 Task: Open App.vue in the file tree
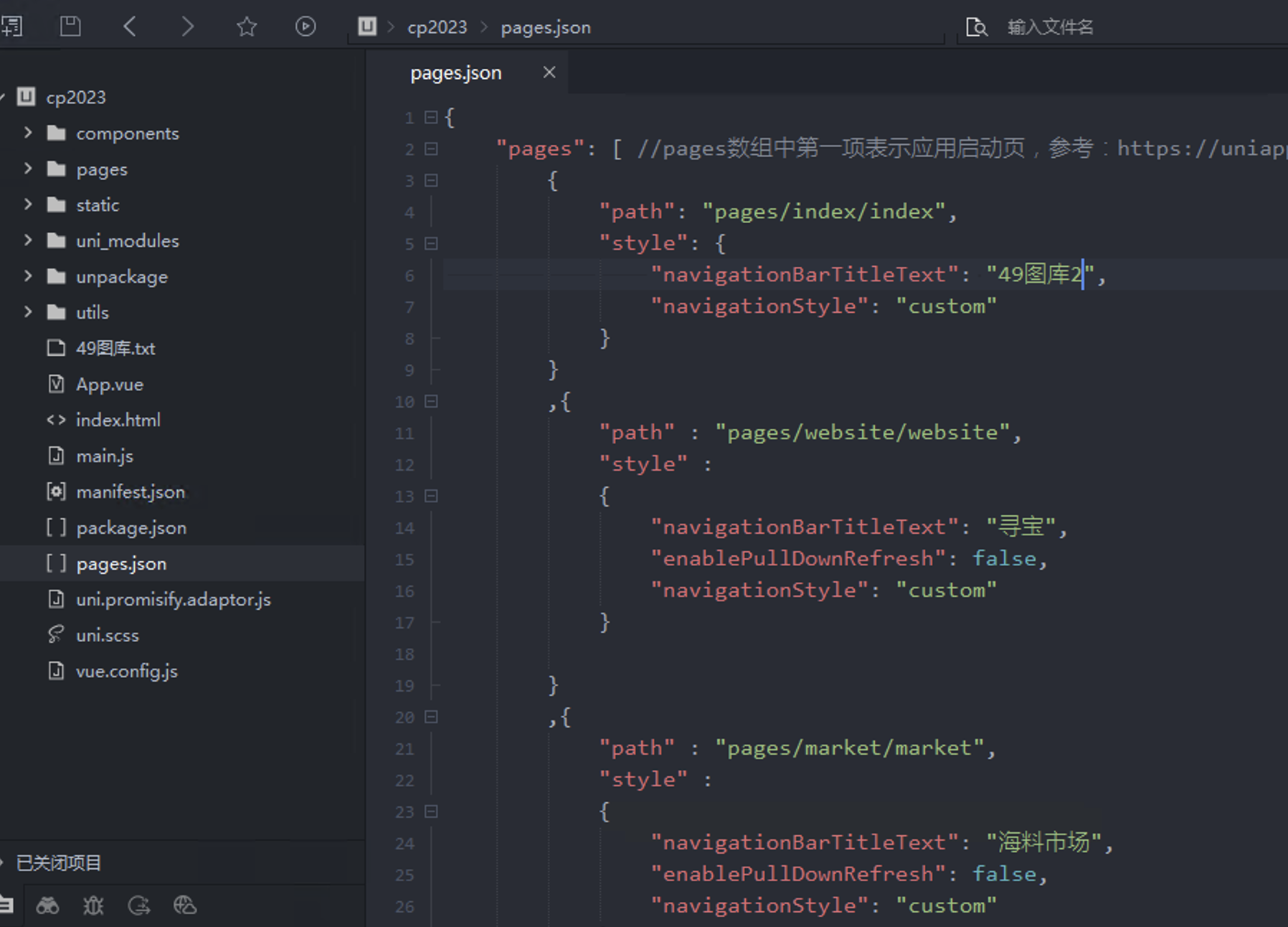[x=110, y=385]
